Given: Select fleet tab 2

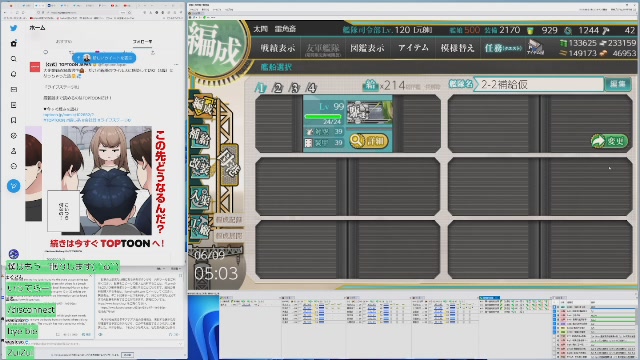Looking at the screenshot, I should point(278,87).
